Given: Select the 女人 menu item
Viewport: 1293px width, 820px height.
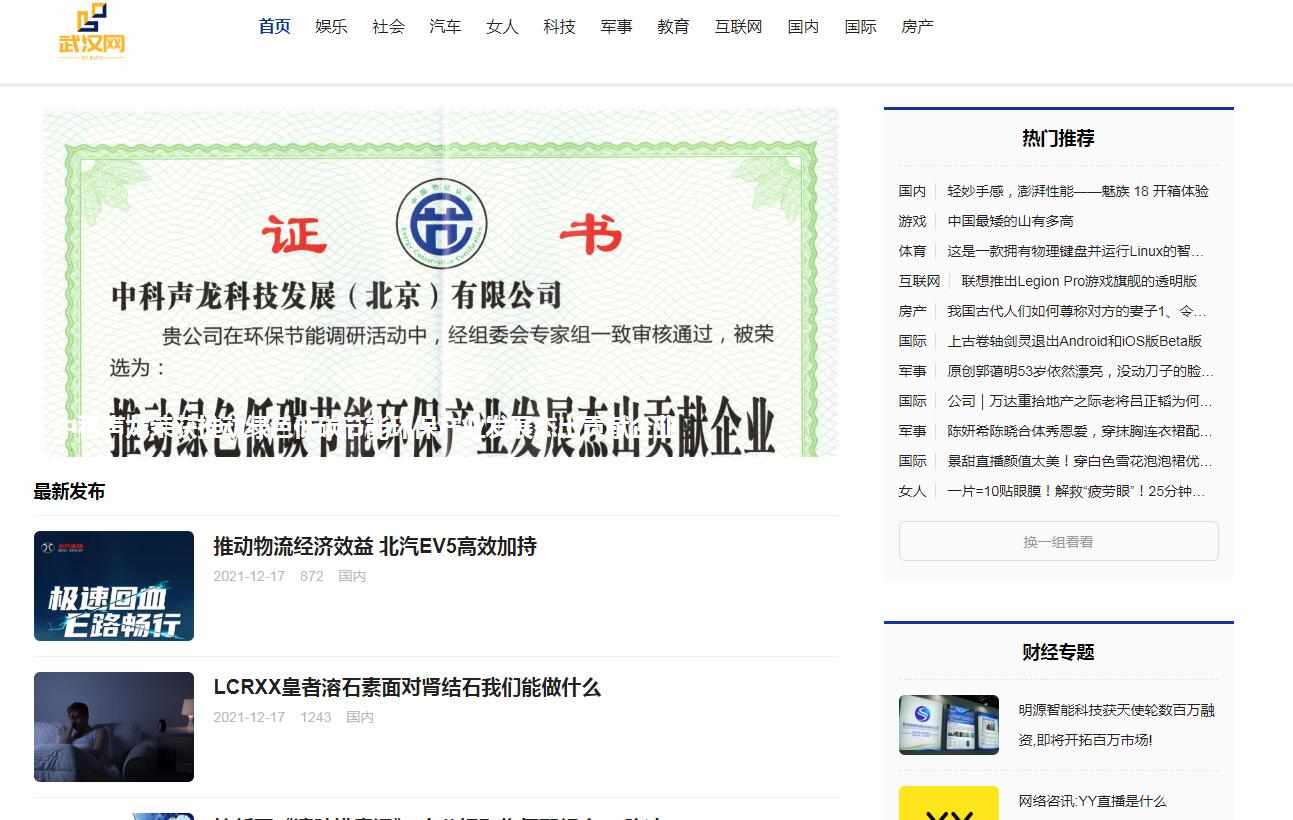Looking at the screenshot, I should [502, 27].
